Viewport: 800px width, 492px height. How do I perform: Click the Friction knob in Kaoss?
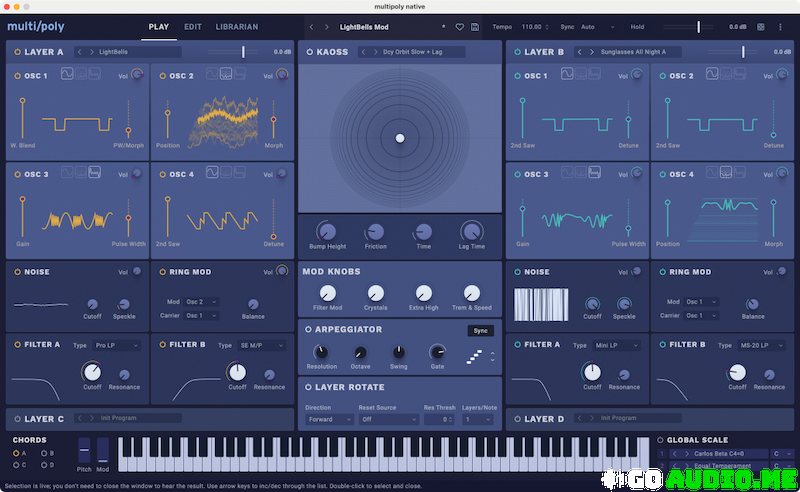[x=375, y=232]
